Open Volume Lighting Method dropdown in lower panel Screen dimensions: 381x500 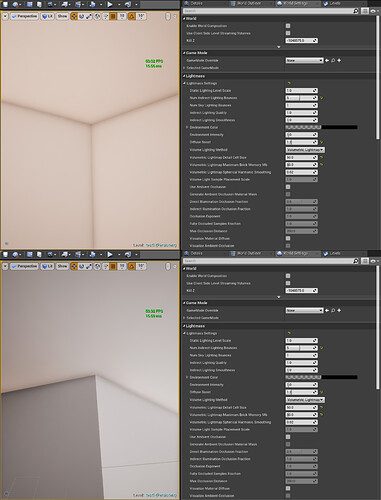[x=305, y=400]
